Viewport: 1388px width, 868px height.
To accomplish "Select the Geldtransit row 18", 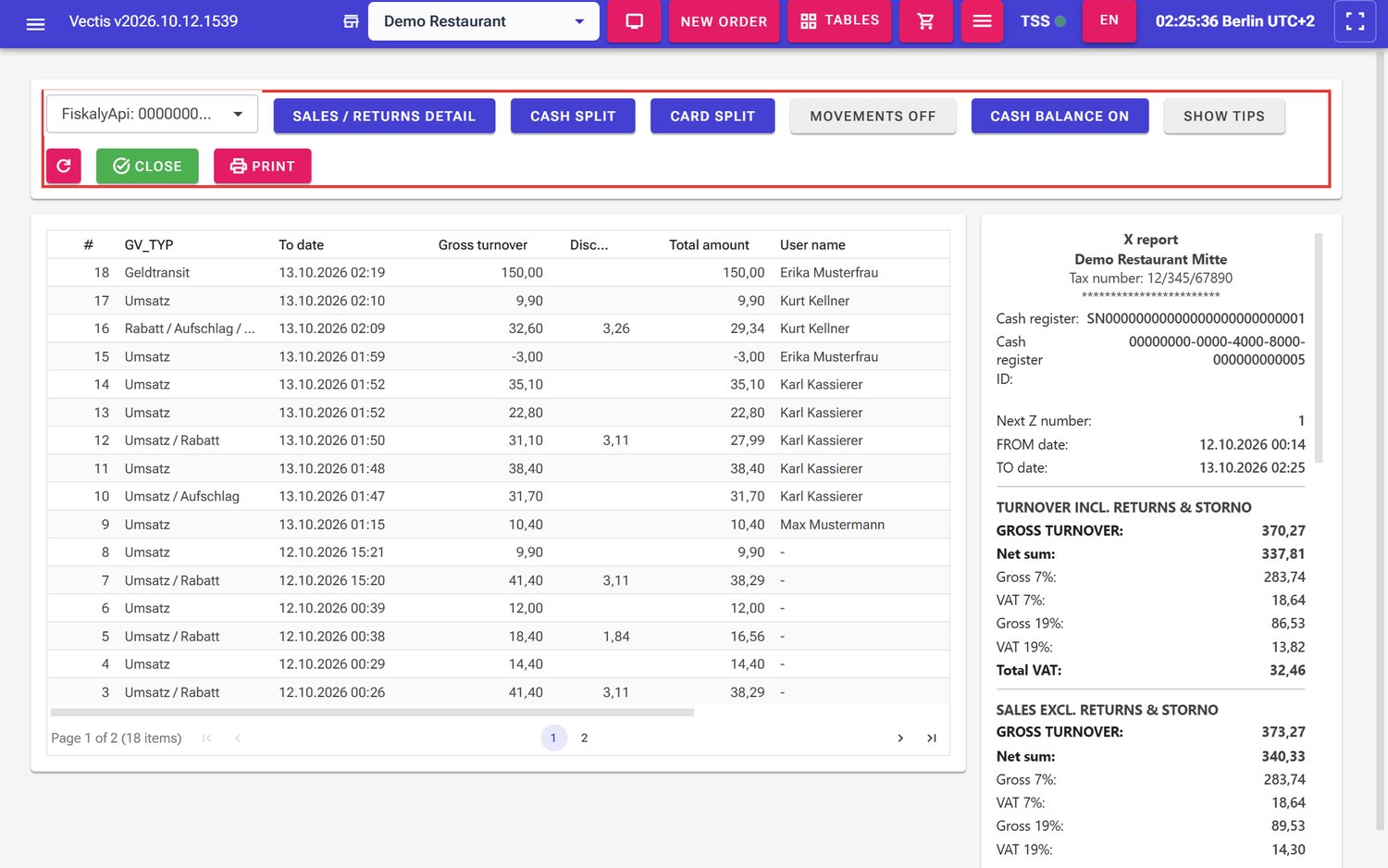I will coord(498,272).
